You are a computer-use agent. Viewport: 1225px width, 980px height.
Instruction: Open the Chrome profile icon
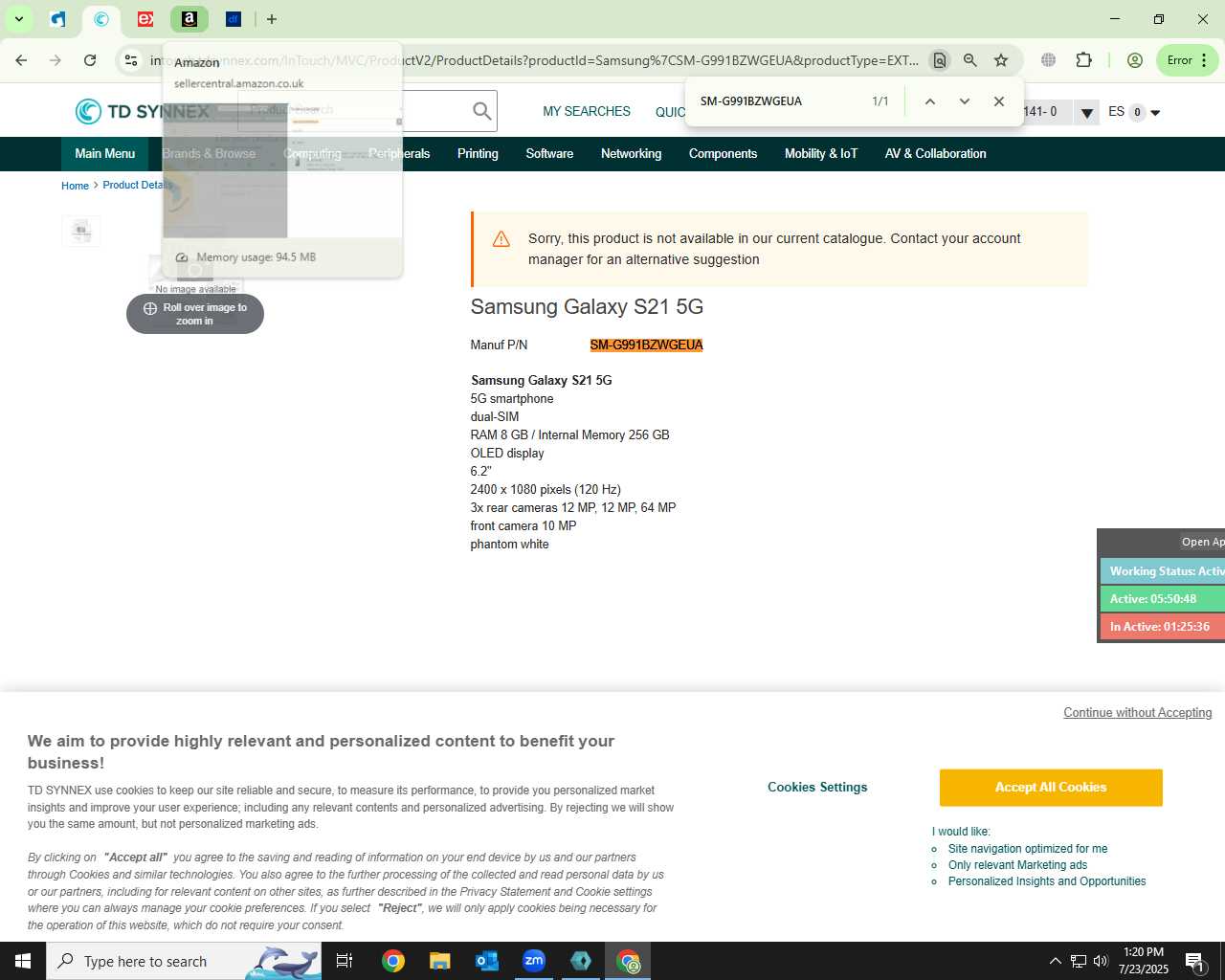point(1135,60)
